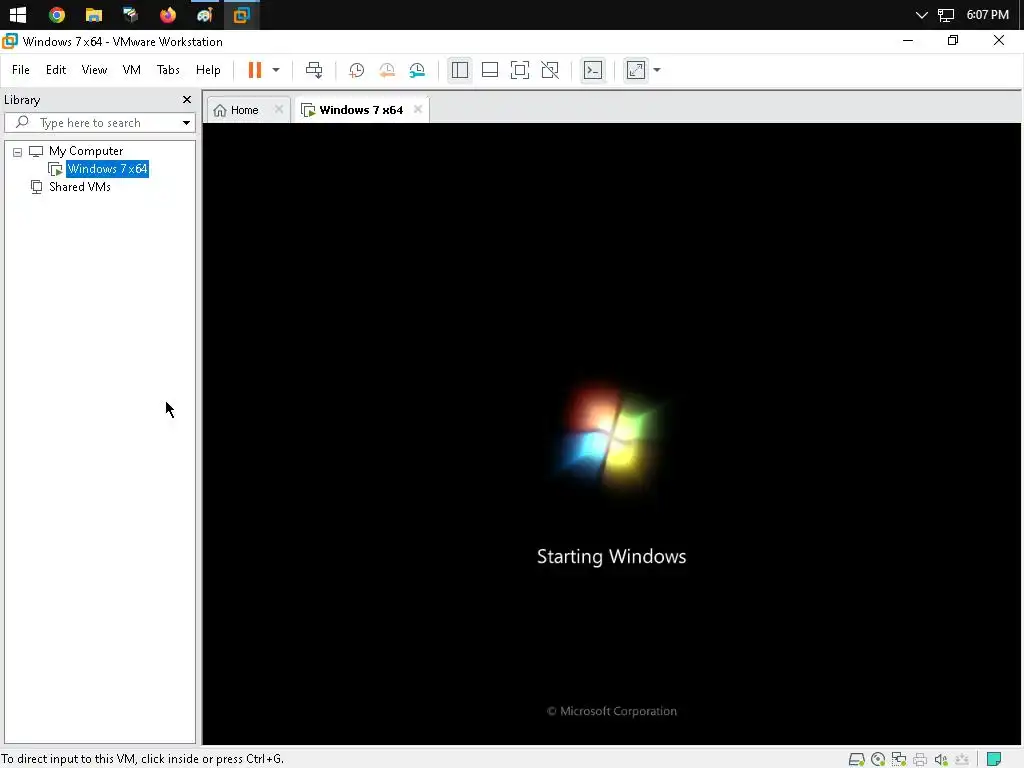
Task: Click the CD/DVD drive status icon
Action: coord(878,759)
